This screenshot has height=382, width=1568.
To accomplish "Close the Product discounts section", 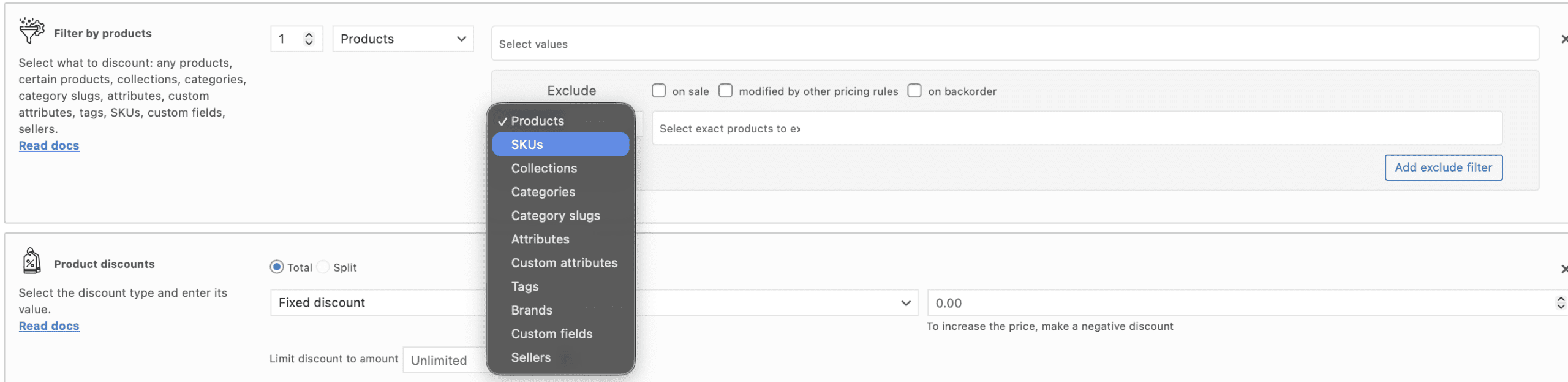I will pyautogui.click(x=1562, y=269).
